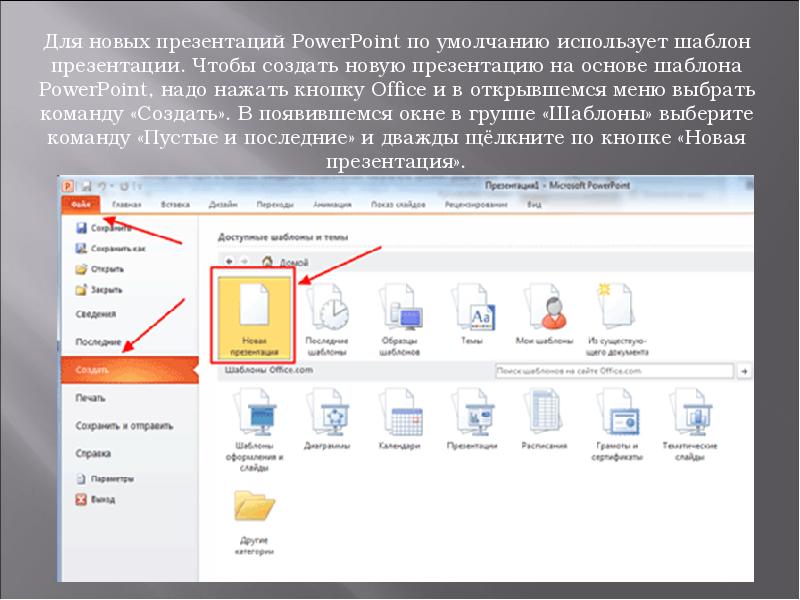Open Сохранить и отправить section
Viewport: 800px width, 600px height.
[x=124, y=426]
